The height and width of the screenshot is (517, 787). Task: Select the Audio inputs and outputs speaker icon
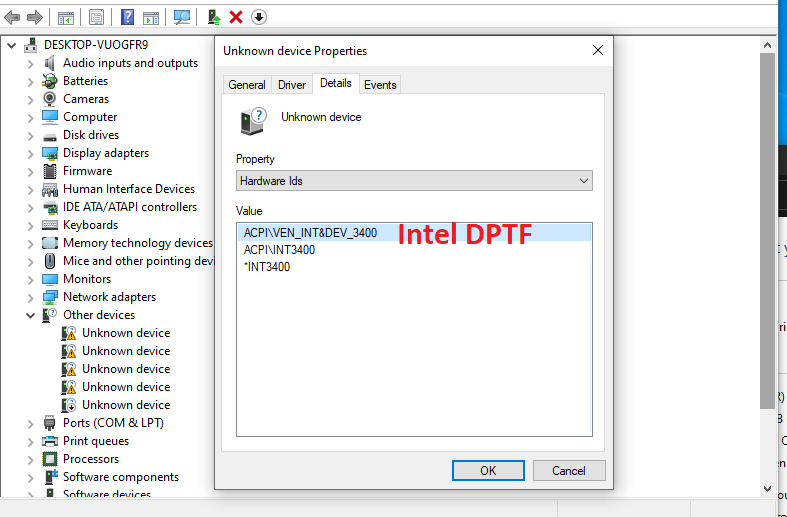50,63
